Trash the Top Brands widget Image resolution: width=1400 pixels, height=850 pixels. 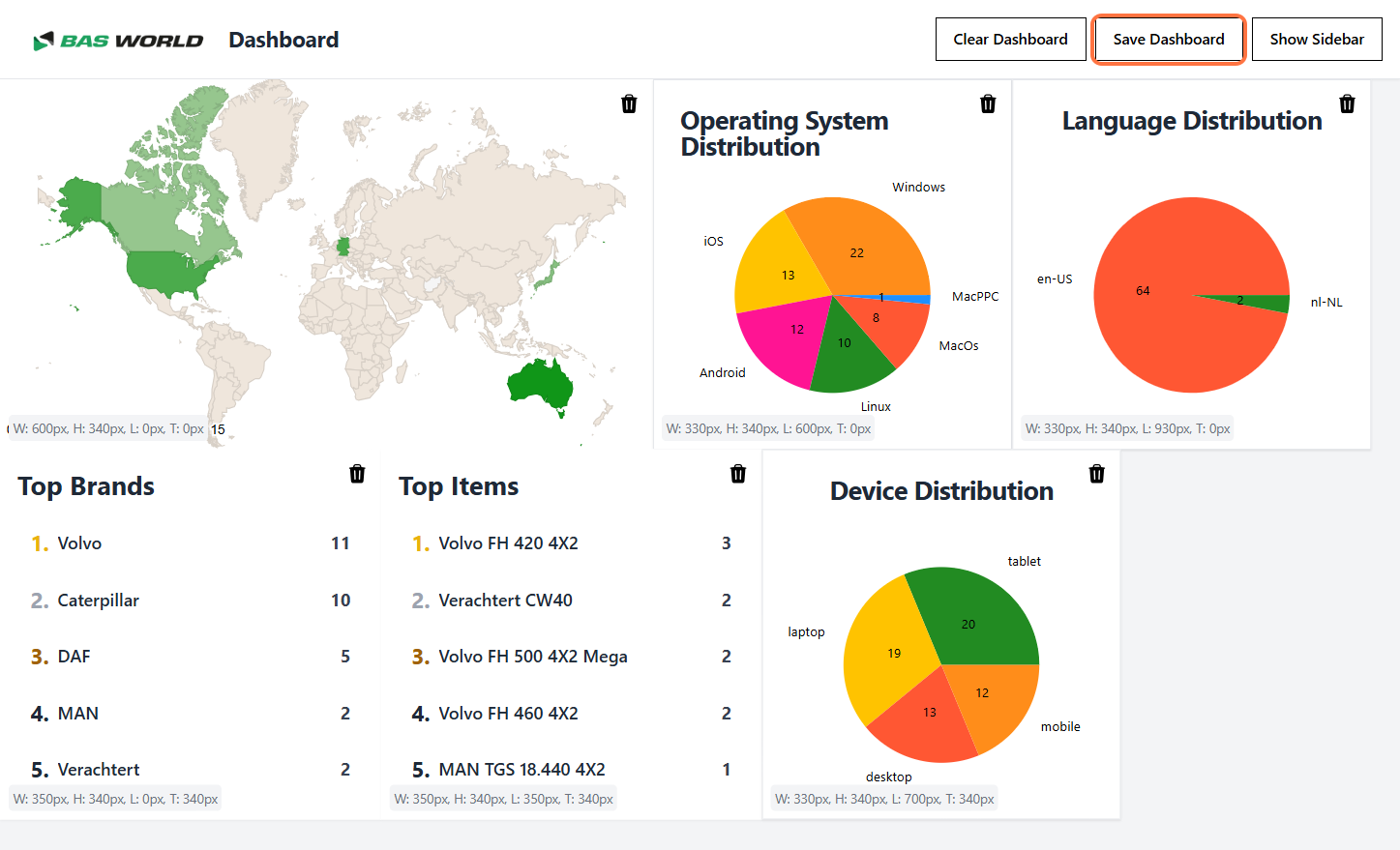[x=357, y=474]
